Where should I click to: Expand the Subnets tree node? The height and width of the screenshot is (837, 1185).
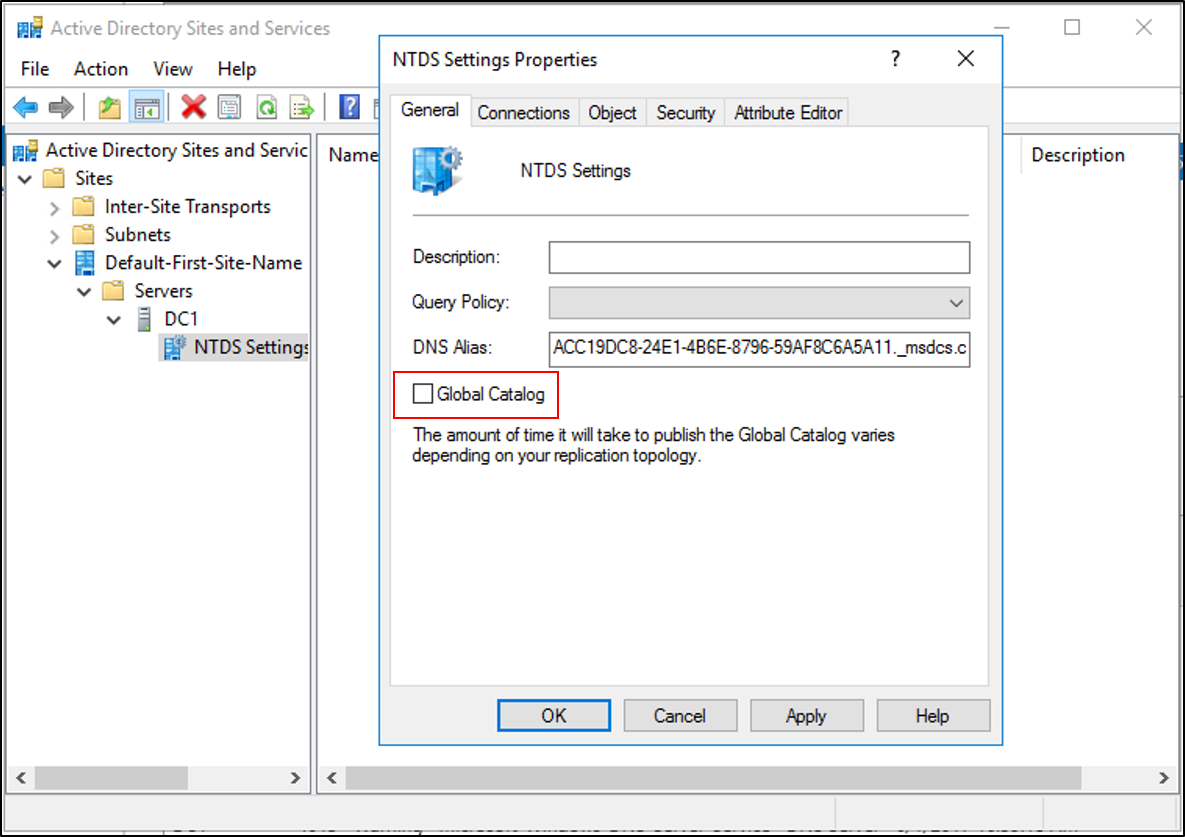click(x=55, y=236)
